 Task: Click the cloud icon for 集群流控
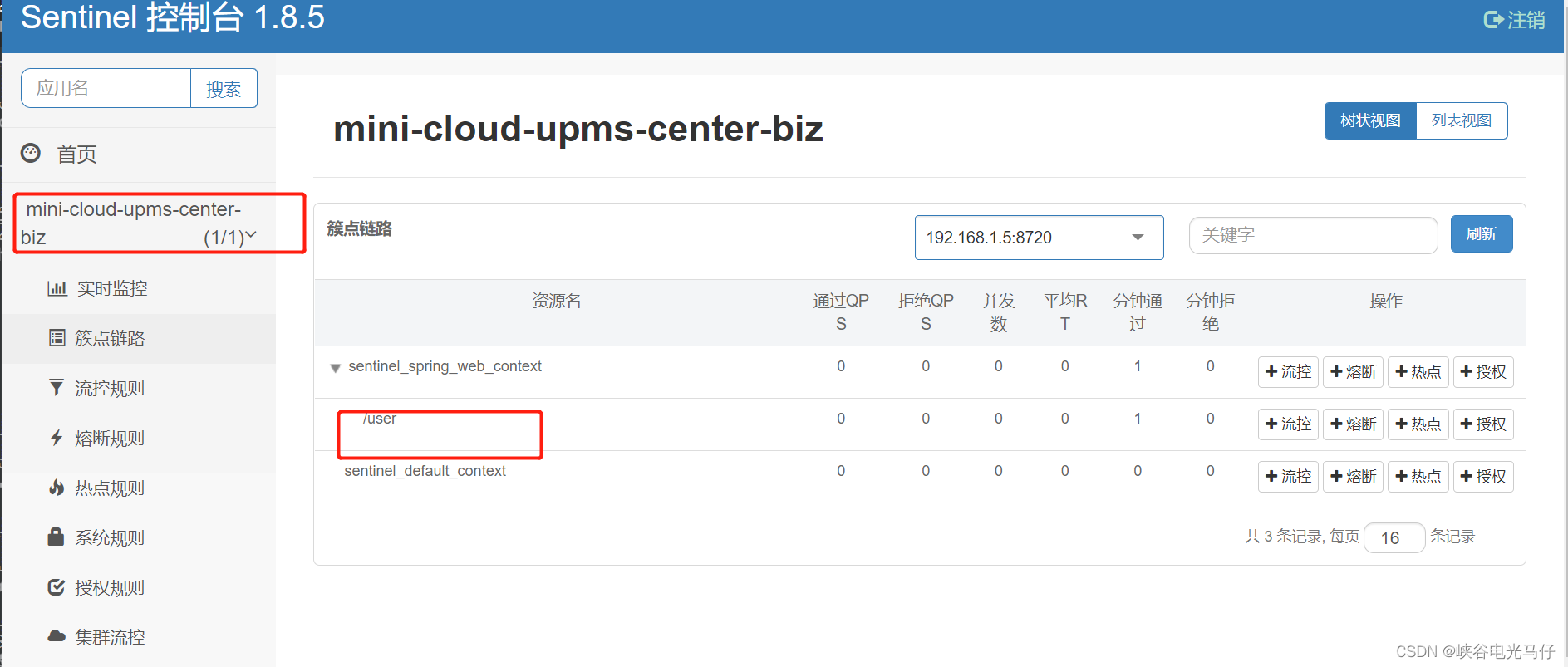pyautogui.click(x=57, y=636)
